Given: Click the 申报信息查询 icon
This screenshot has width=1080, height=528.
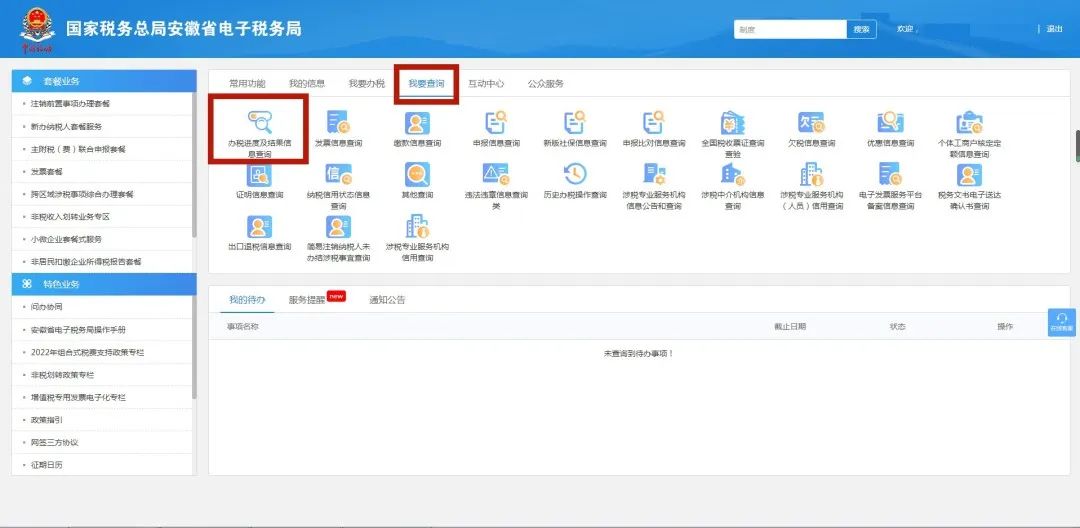Looking at the screenshot, I should pyautogui.click(x=496, y=122).
